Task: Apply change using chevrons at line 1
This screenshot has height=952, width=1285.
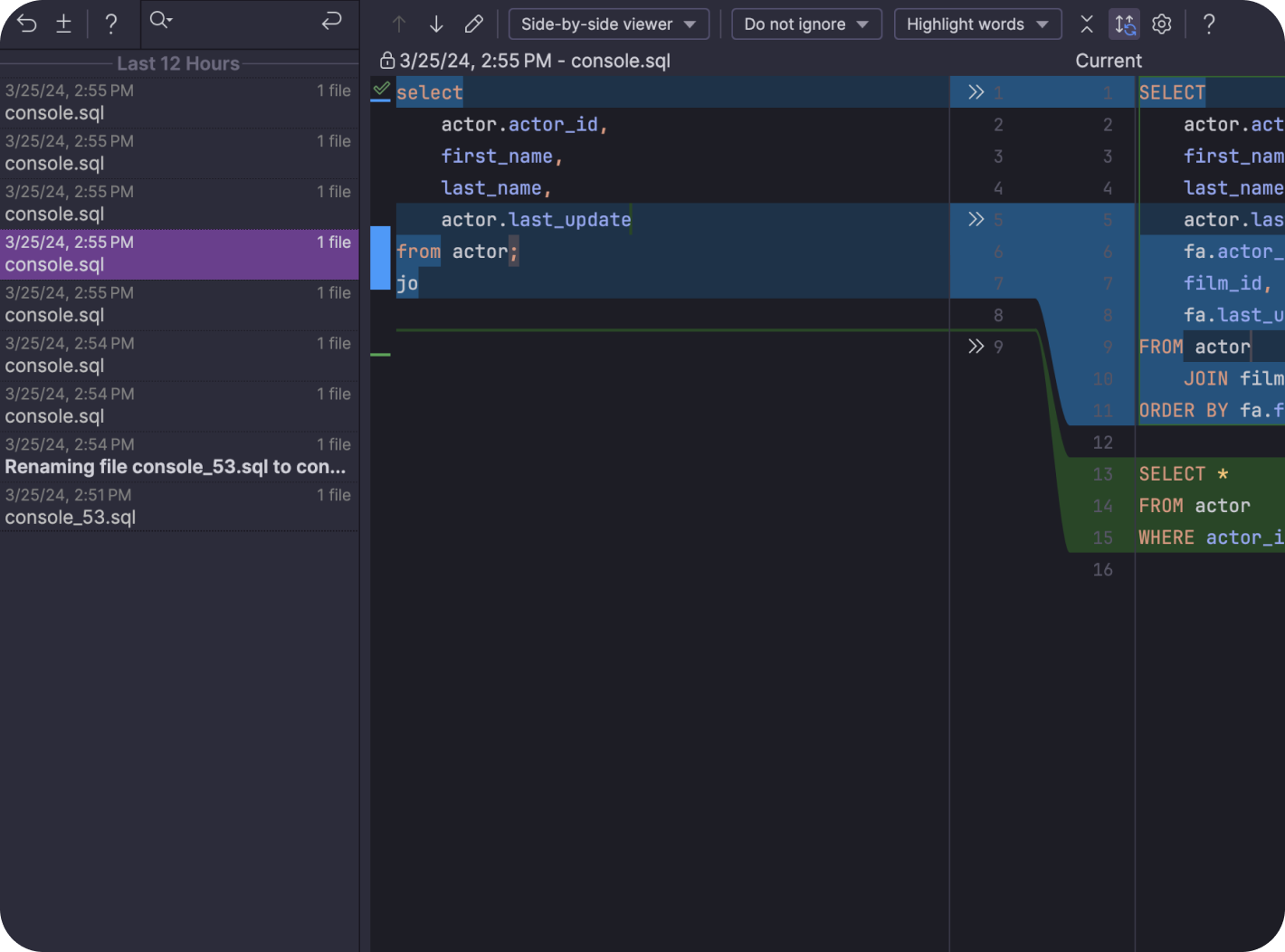Action: 976,92
